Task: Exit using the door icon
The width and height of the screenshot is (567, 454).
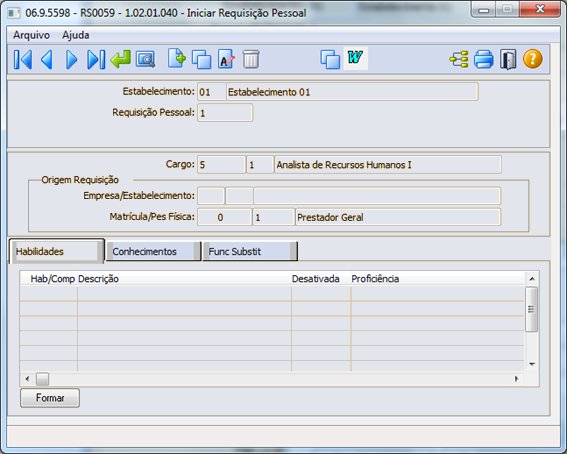Action: pyautogui.click(x=508, y=59)
